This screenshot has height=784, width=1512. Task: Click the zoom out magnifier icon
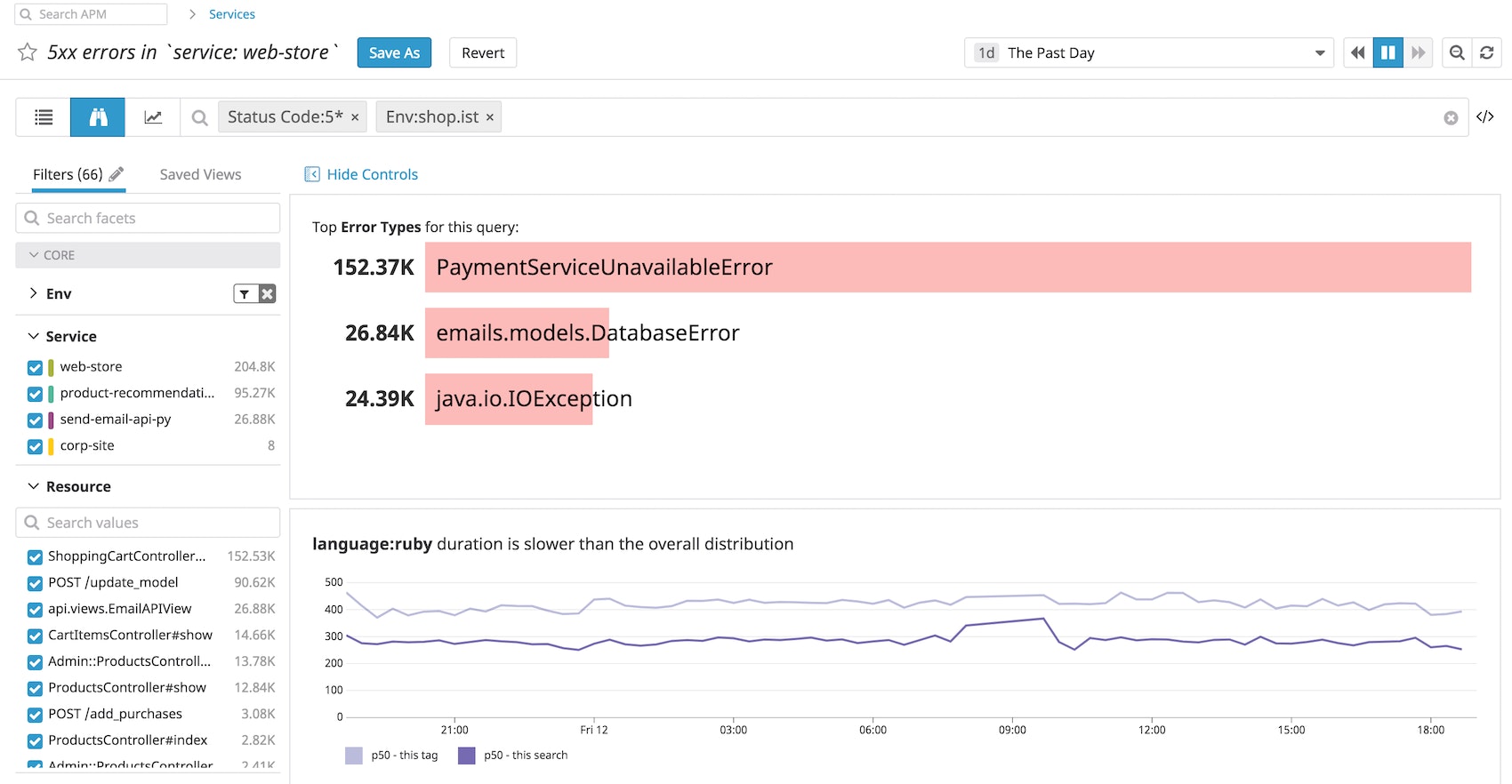point(1457,52)
